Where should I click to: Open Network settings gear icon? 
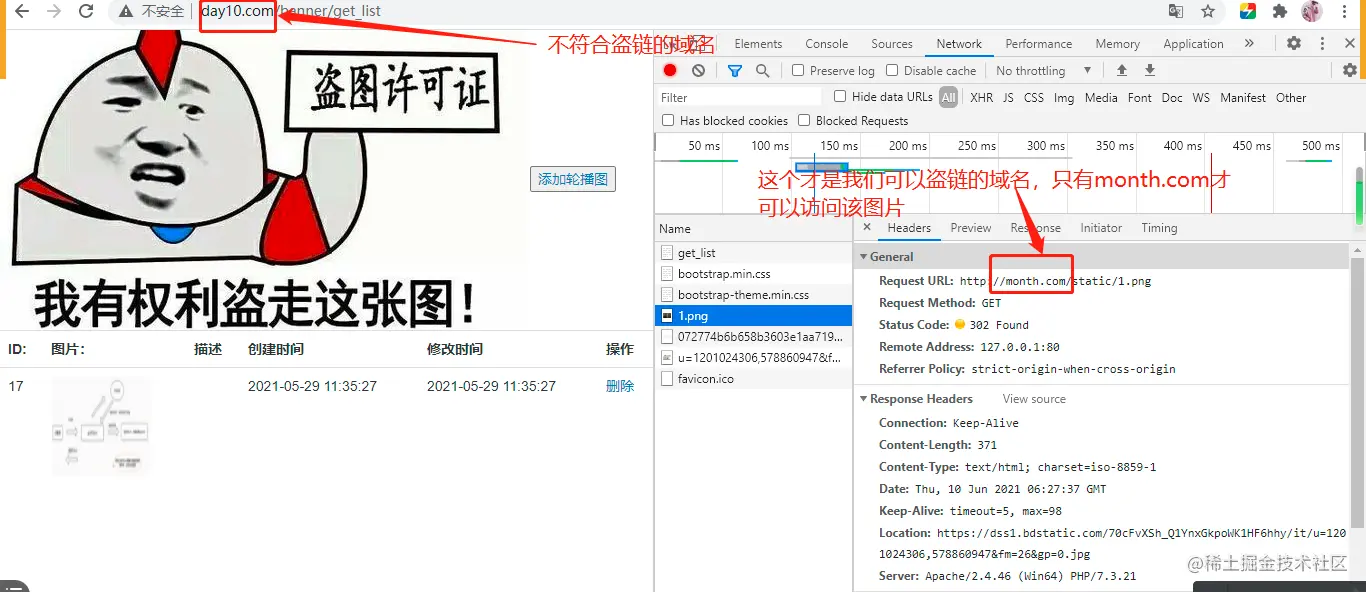coord(1350,70)
